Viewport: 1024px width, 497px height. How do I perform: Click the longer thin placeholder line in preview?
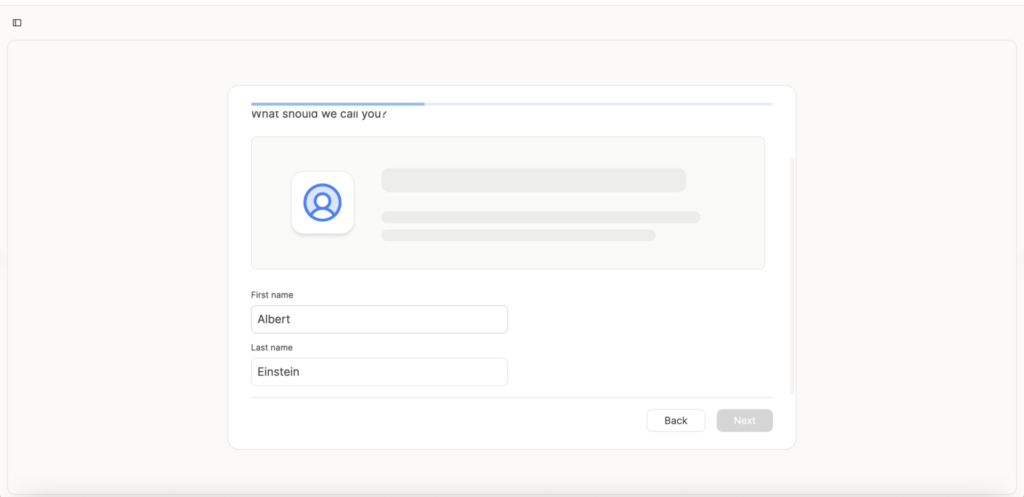click(540, 217)
